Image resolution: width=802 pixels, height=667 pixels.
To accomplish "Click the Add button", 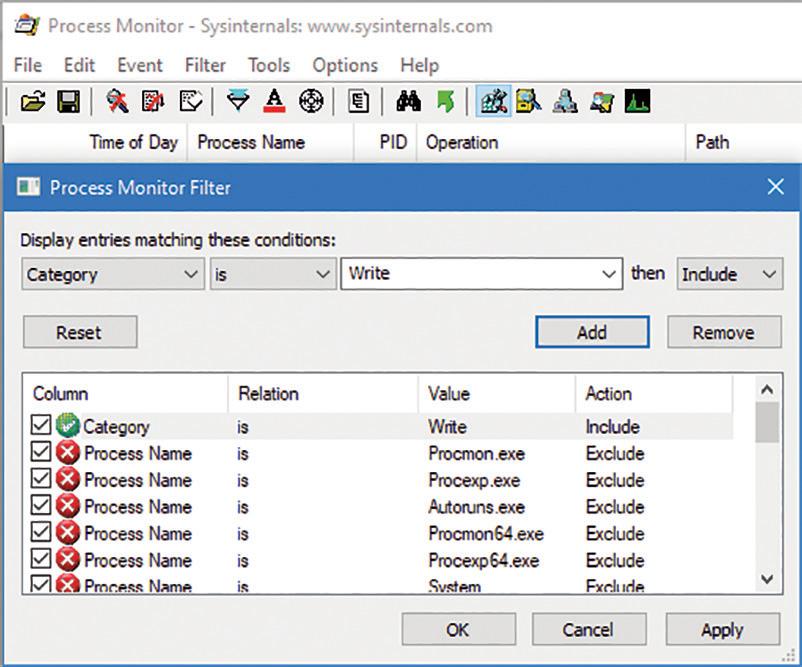I will [x=592, y=332].
